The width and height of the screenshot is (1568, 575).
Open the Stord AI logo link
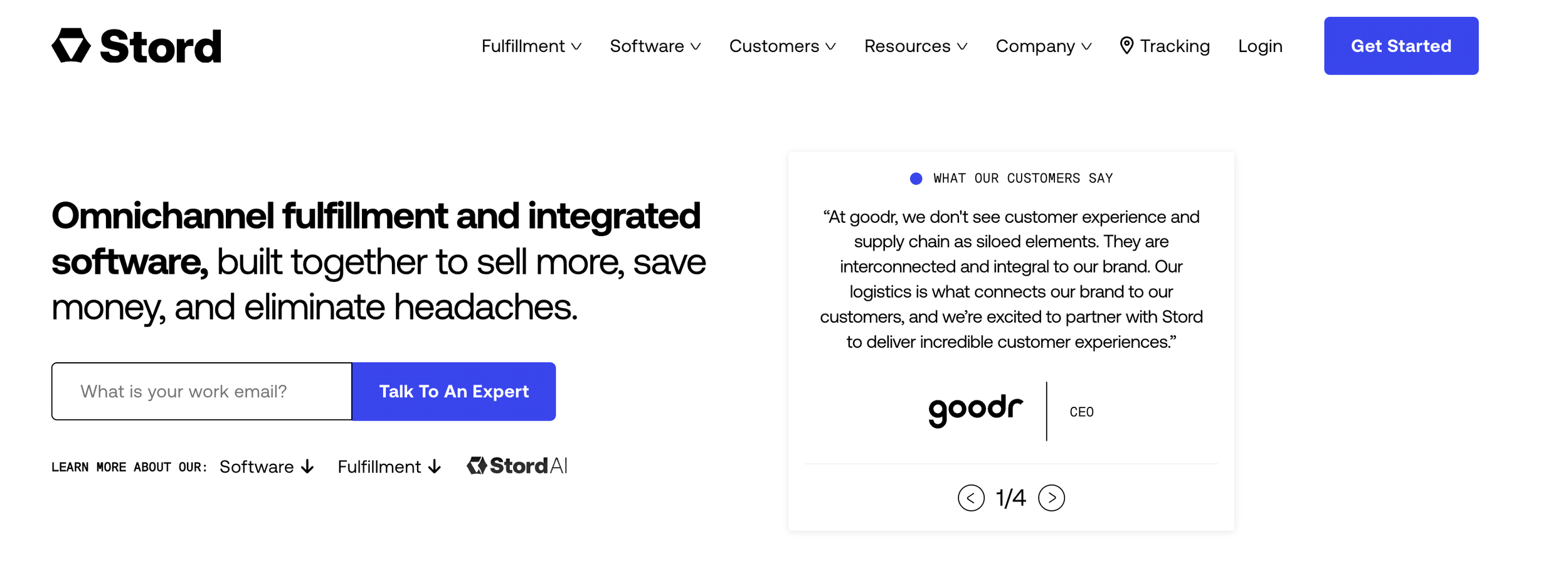[517, 466]
